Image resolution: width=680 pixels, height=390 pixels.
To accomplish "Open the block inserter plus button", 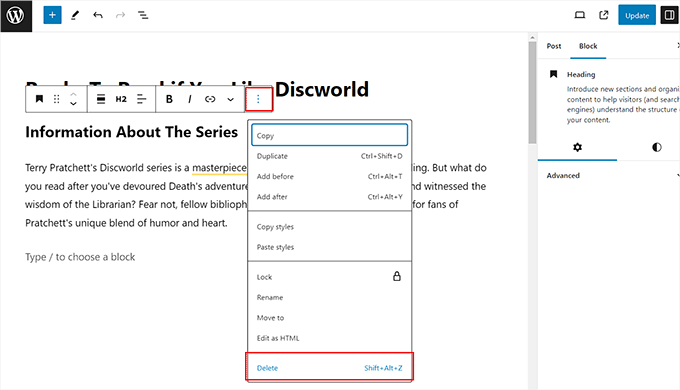I will coord(52,15).
